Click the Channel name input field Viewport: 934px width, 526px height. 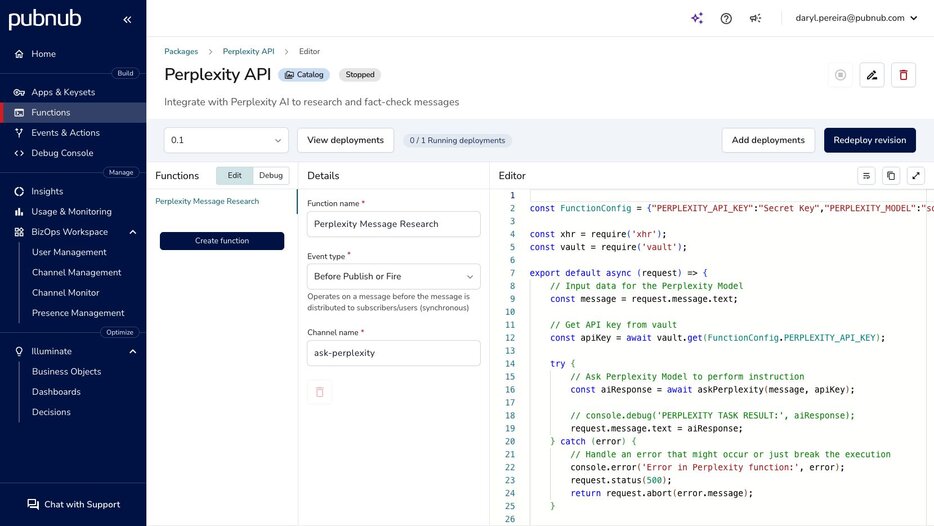click(393, 353)
